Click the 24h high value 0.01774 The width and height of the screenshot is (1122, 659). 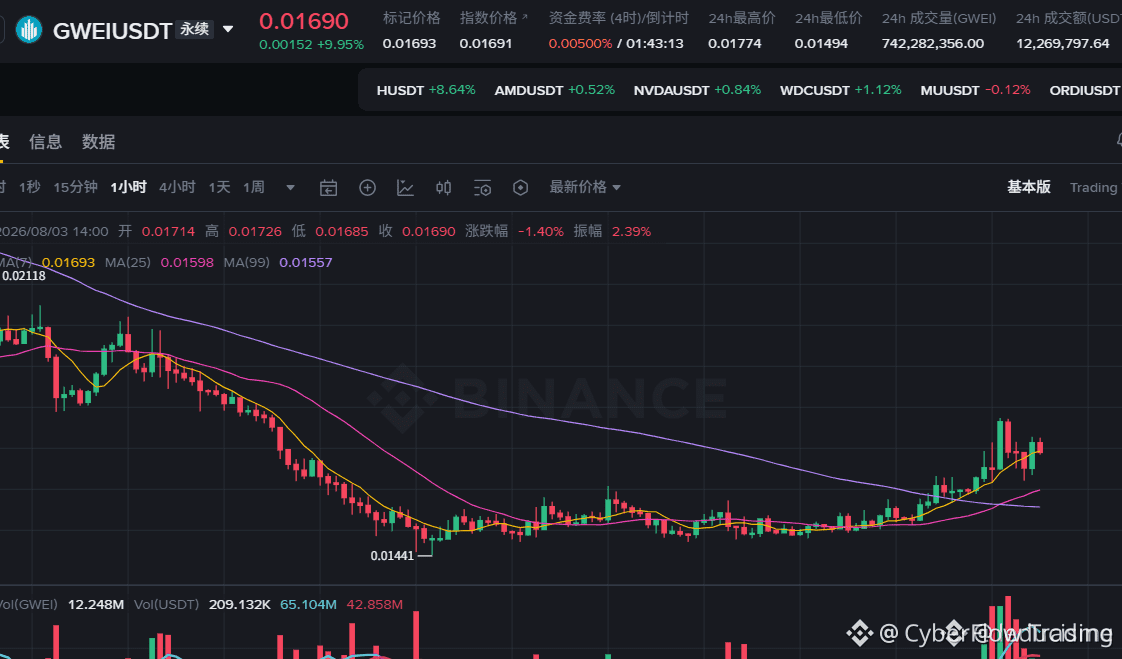[x=734, y=44]
